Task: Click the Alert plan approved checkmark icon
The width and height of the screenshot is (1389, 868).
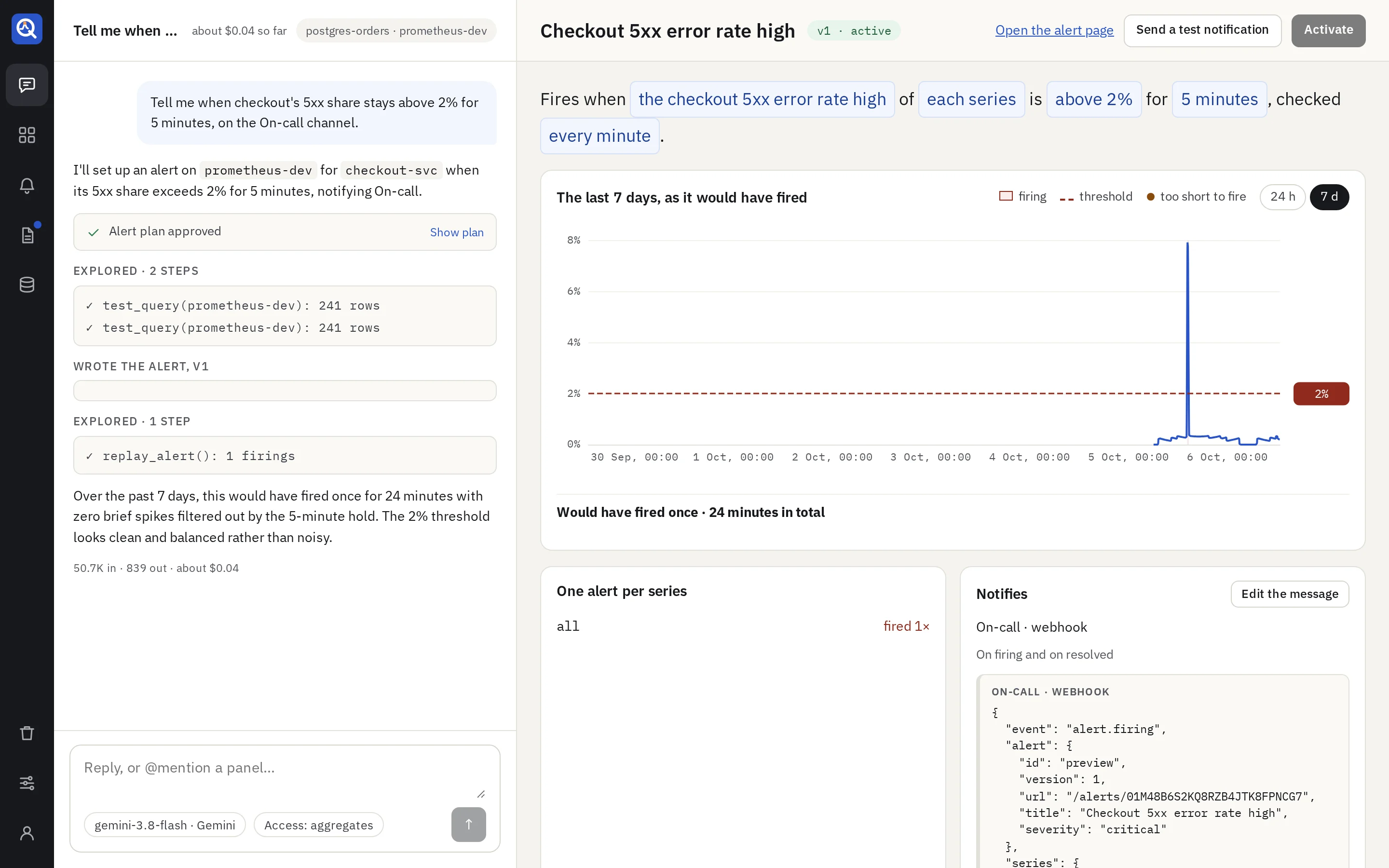Action: pyautogui.click(x=93, y=232)
